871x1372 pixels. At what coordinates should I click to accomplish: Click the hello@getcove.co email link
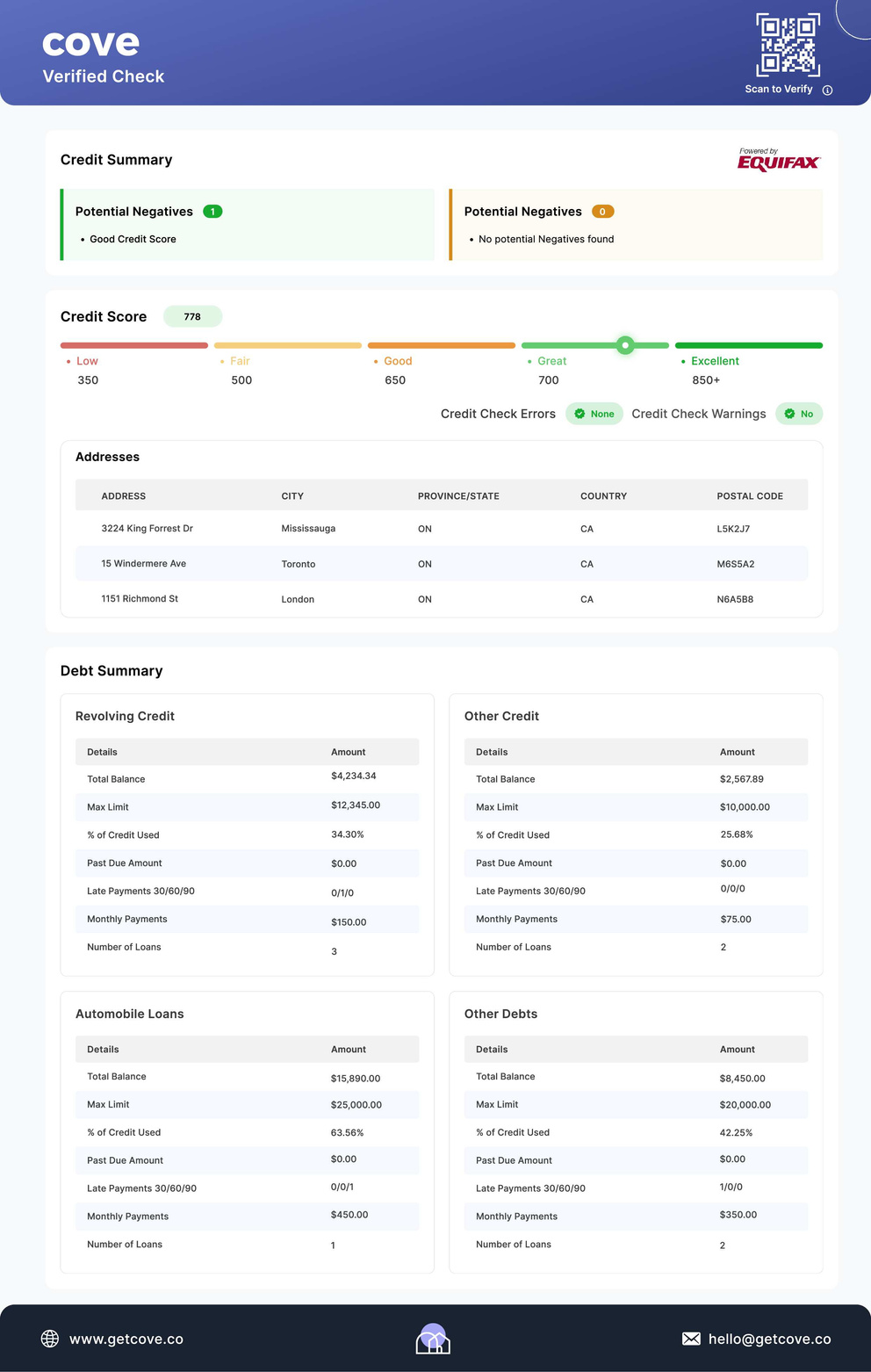click(769, 1339)
